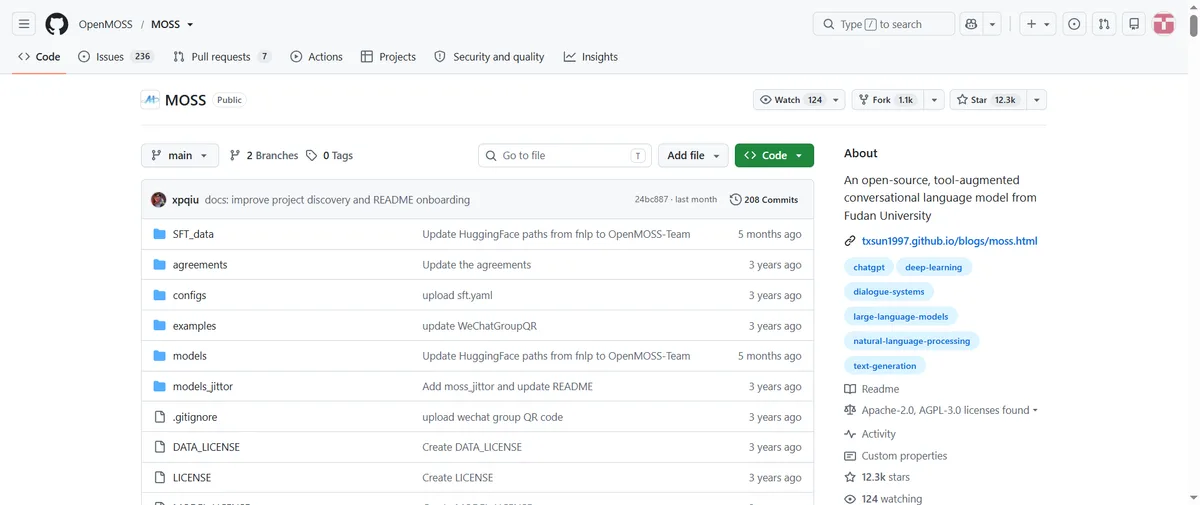Click xpqiu's commit author avatar
1200x505 pixels.
click(158, 199)
